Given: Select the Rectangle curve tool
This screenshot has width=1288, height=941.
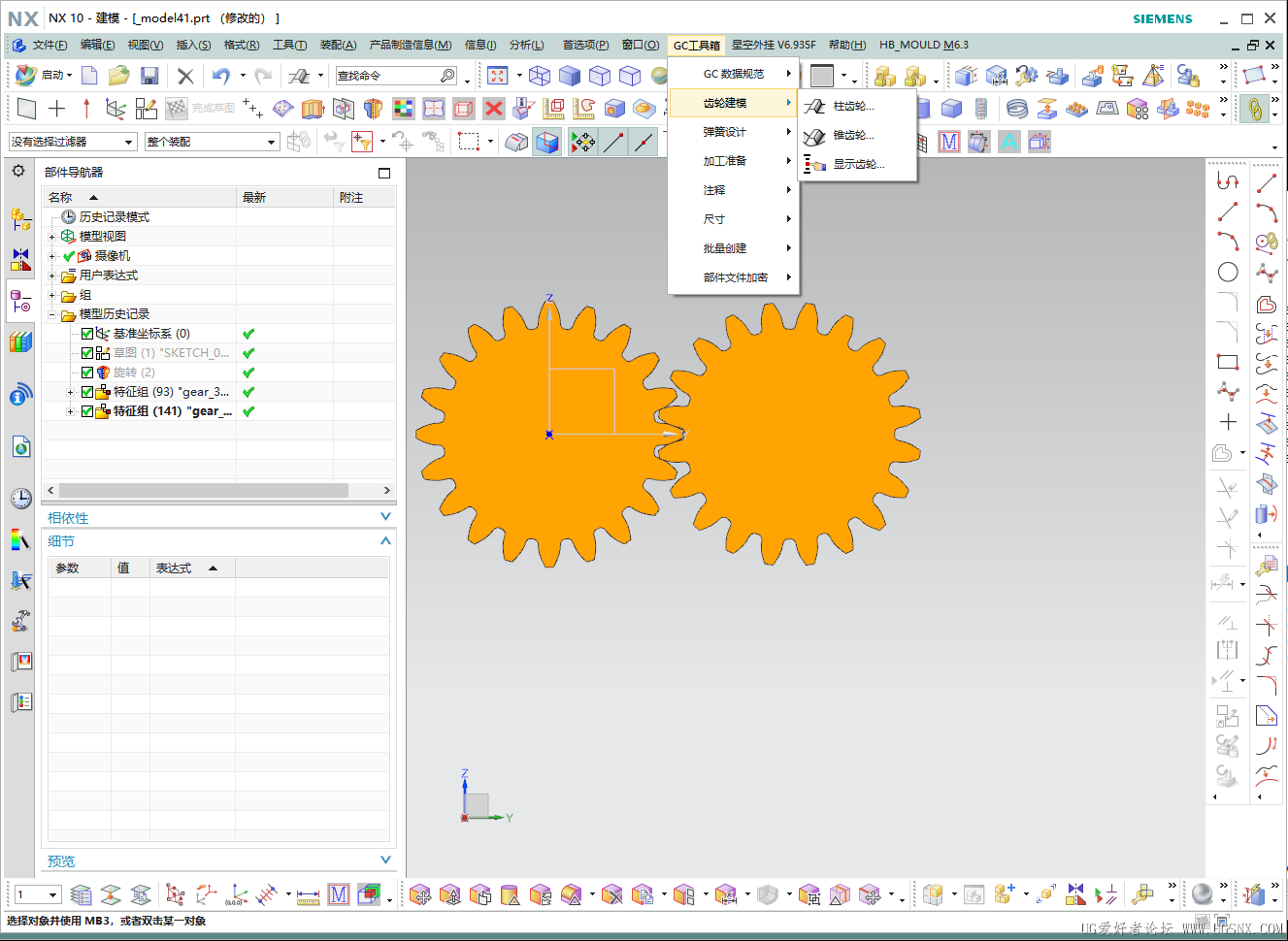Looking at the screenshot, I should coord(1228,362).
